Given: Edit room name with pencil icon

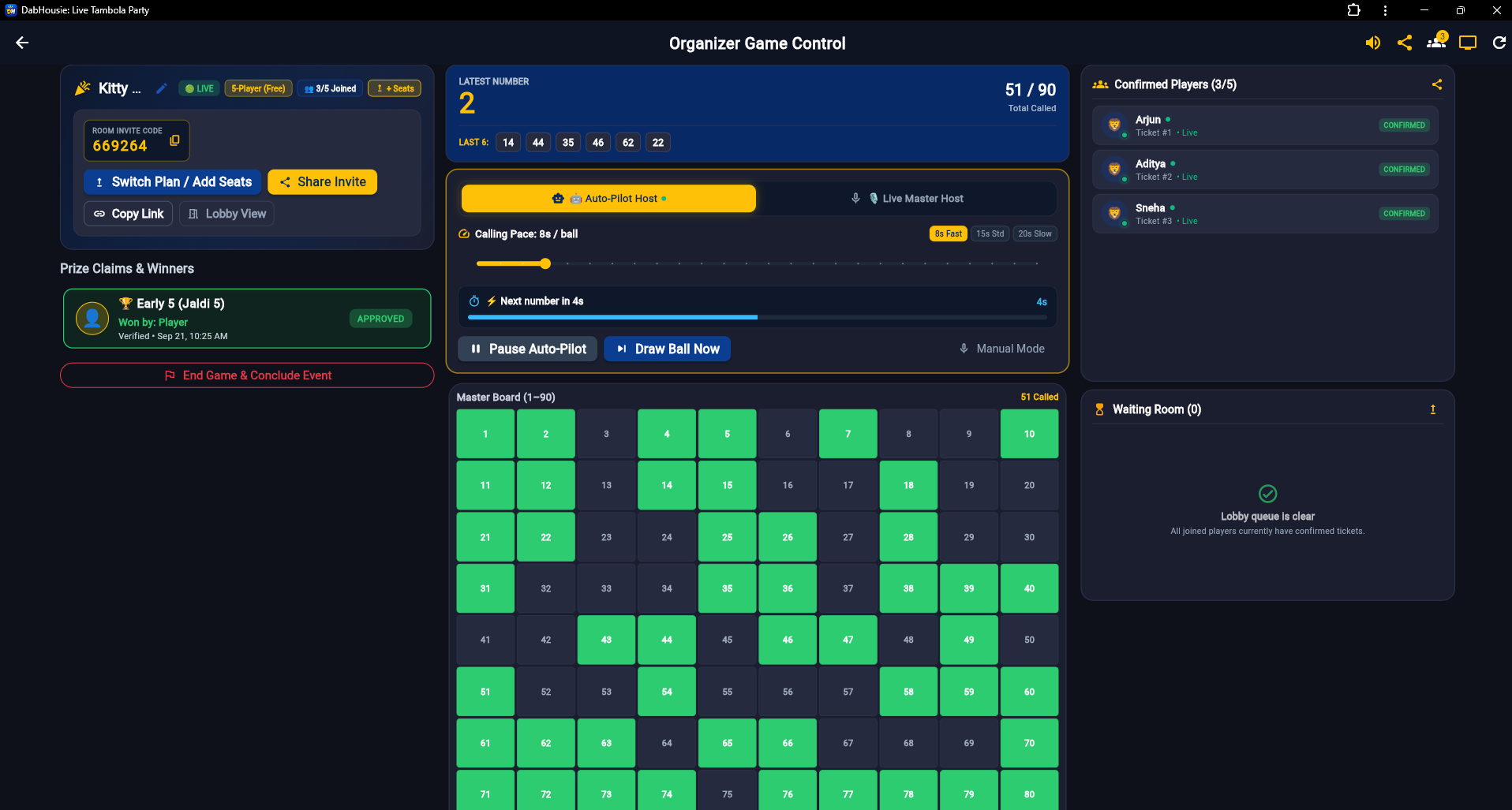Looking at the screenshot, I should (162, 88).
